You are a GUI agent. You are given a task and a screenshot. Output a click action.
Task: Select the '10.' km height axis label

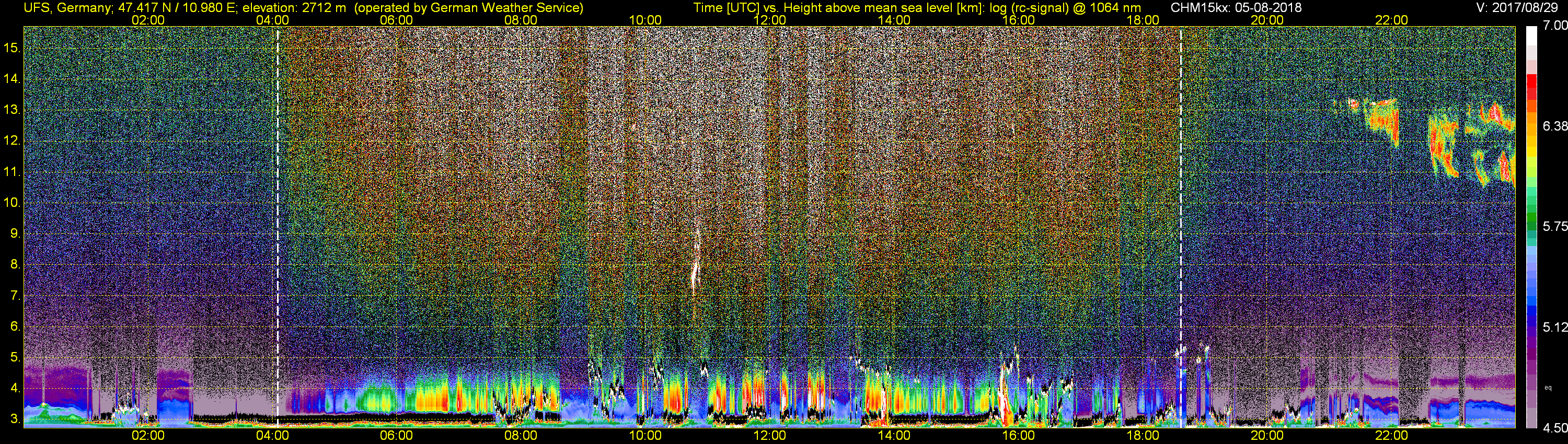pos(12,203)
